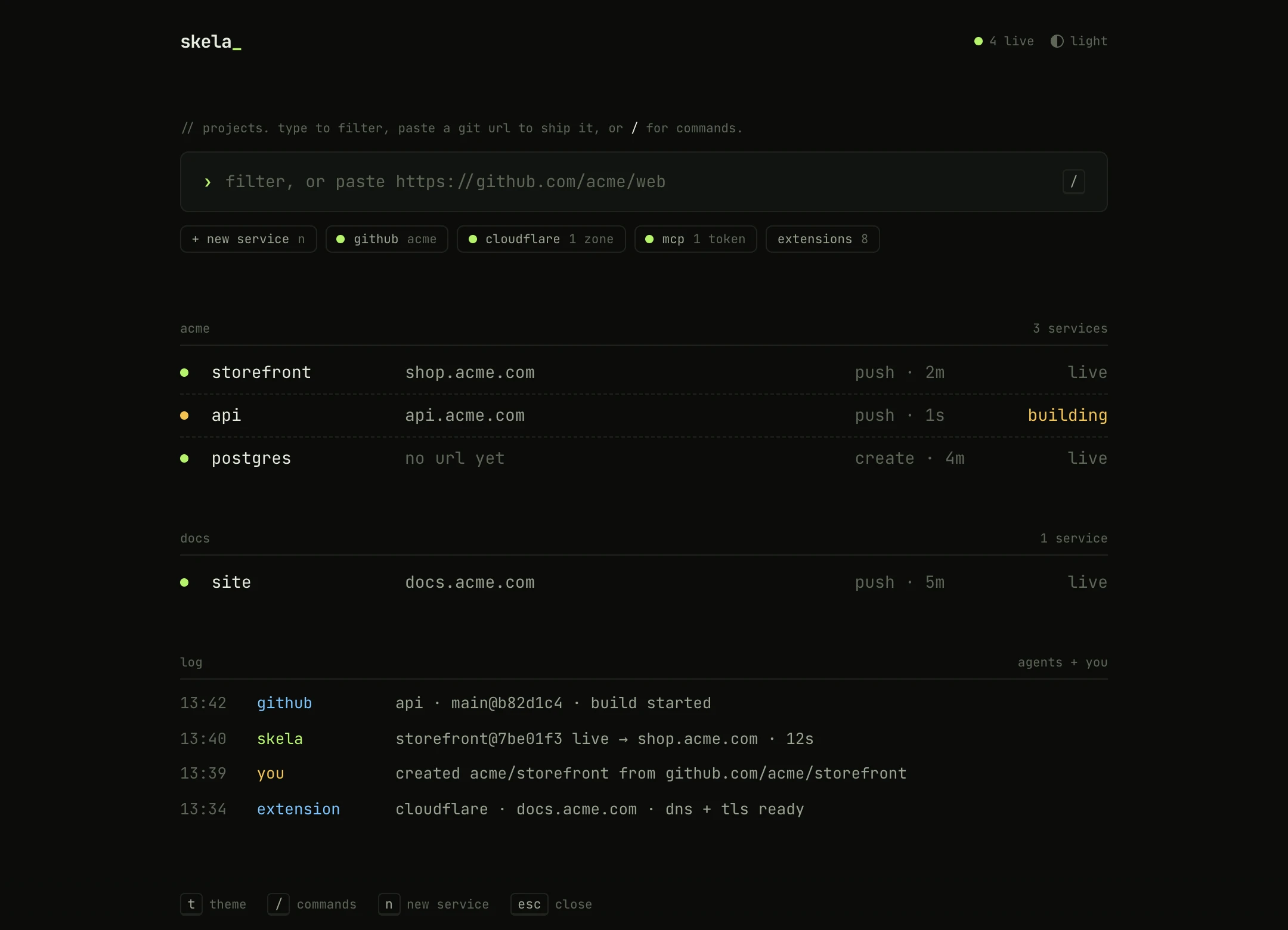
Task: Open the extensions 8 chip
Action: (x=822, y=239)
